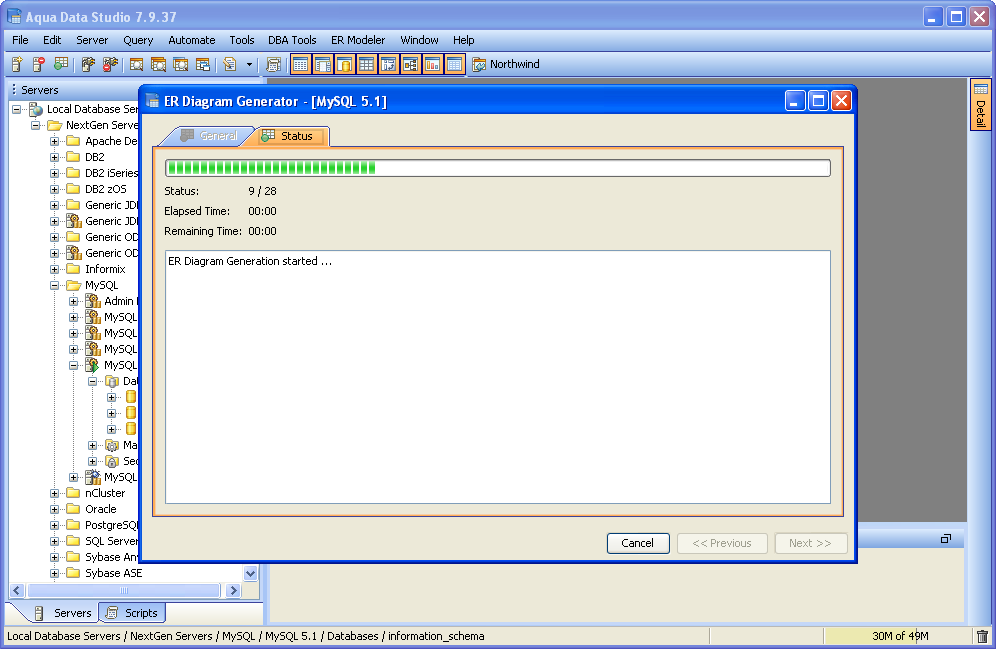The image size is (996, 649).
Task: Expand the nCluster folder node
Action: coord(55,493)
